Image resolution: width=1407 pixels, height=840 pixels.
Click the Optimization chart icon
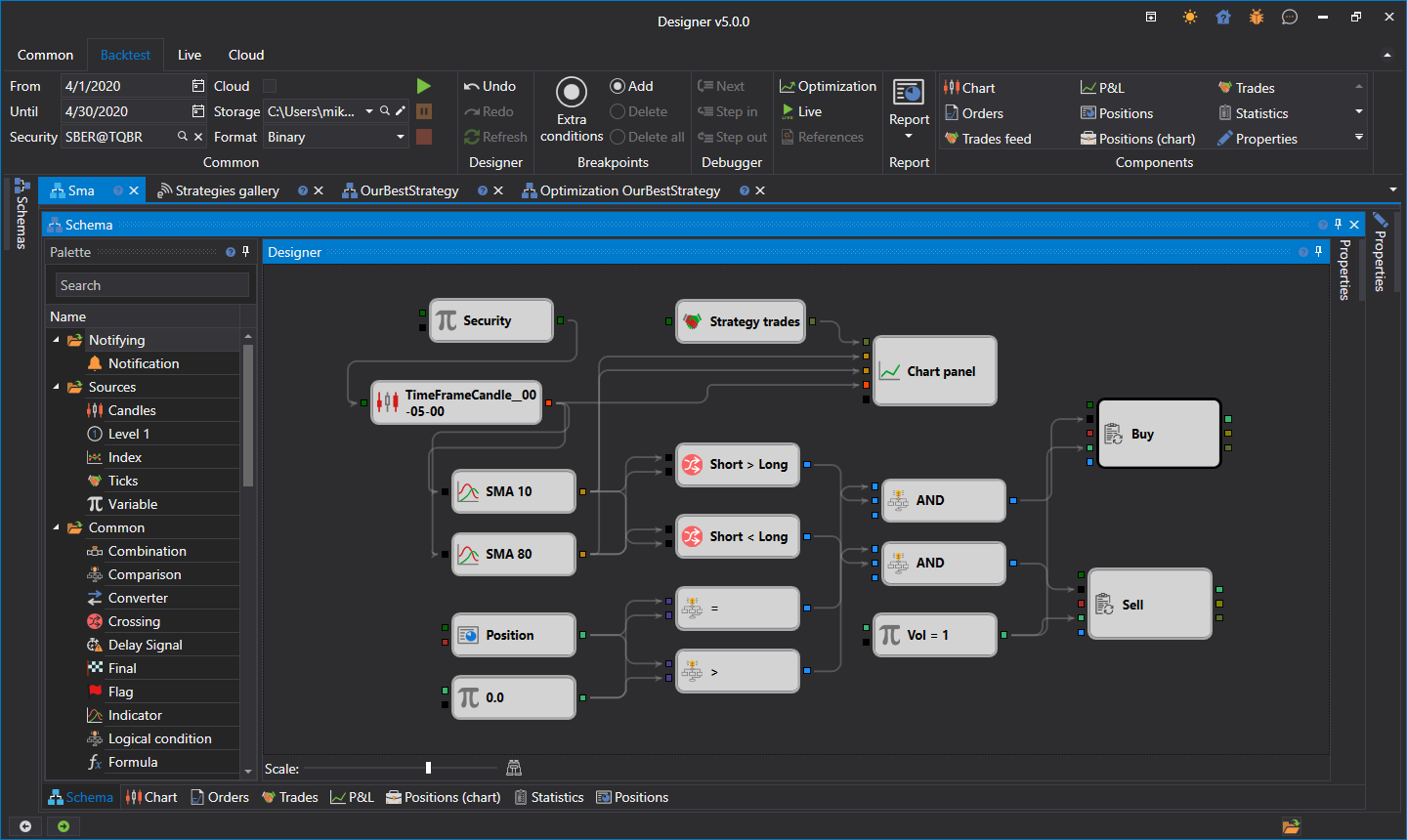click(787, 86)
